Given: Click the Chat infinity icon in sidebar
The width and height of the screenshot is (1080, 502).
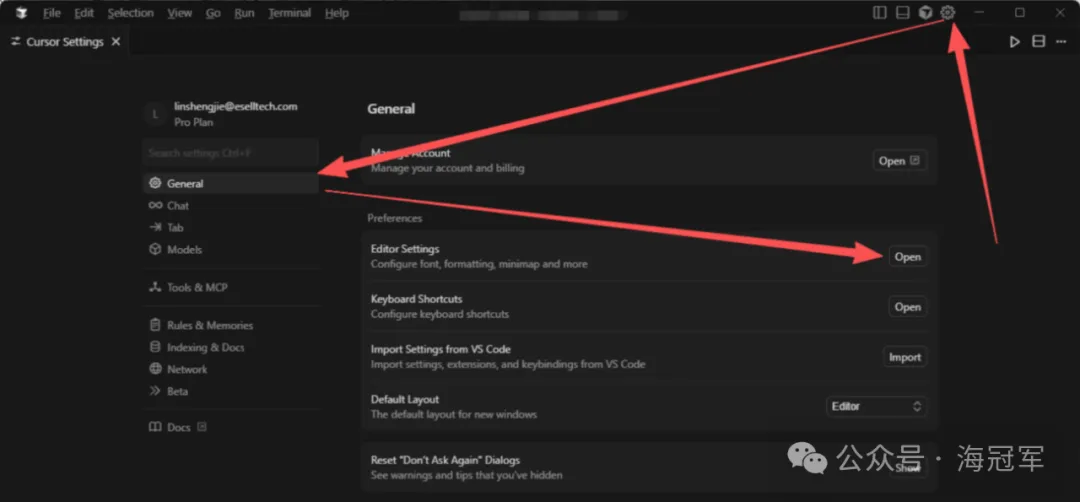Looking at the screenshot, I should [x=155, y=206].
